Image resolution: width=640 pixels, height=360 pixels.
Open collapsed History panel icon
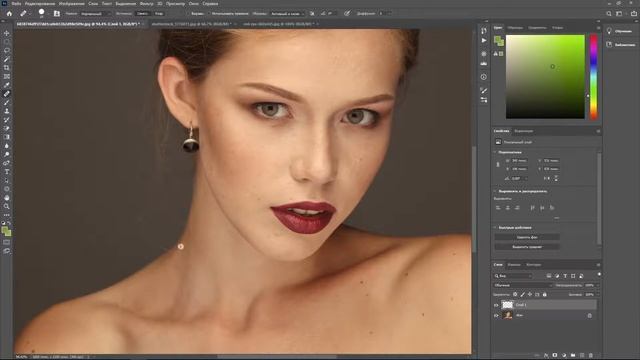484,31
